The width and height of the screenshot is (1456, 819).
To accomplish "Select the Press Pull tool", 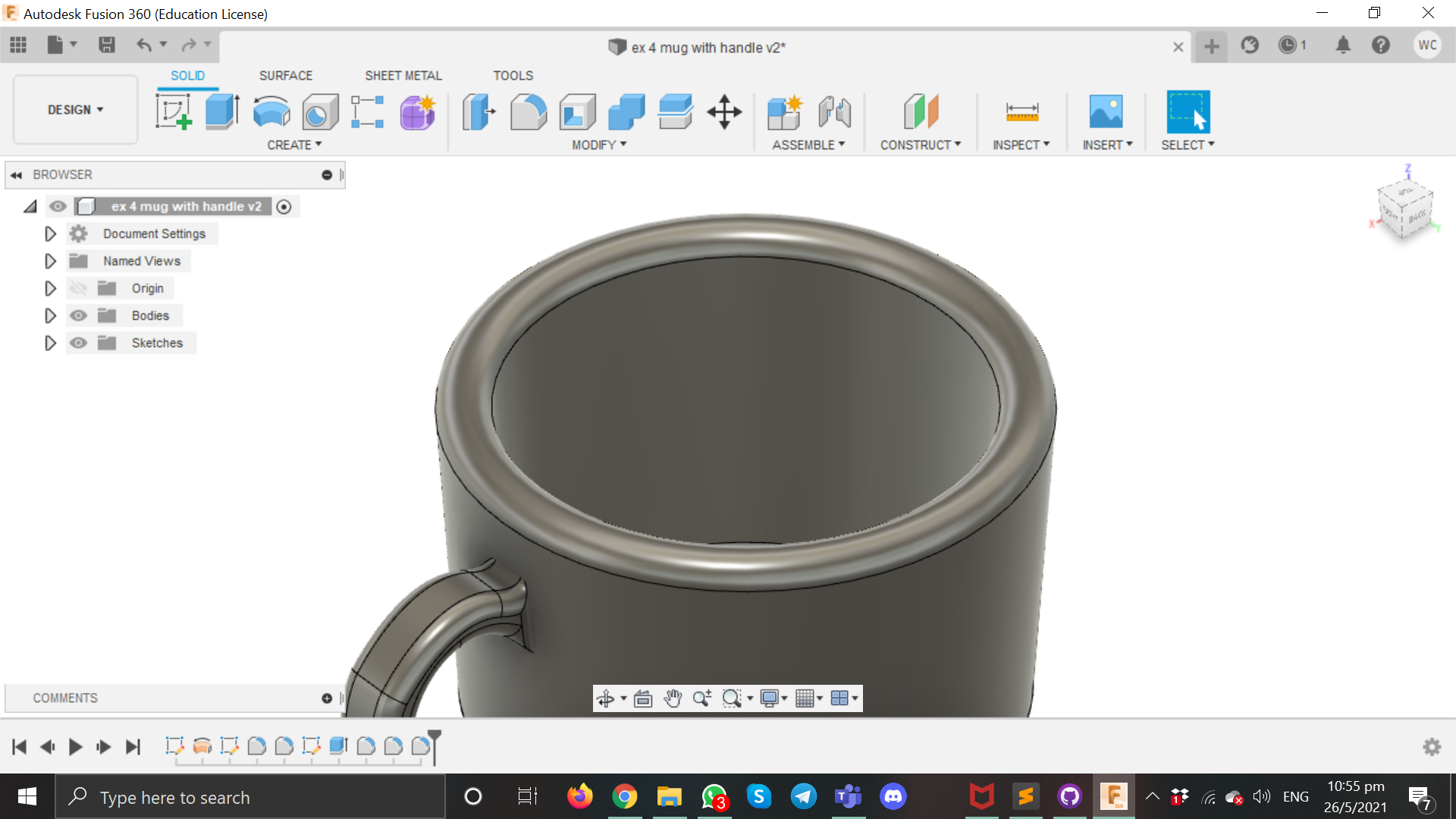I will (479, 111).
